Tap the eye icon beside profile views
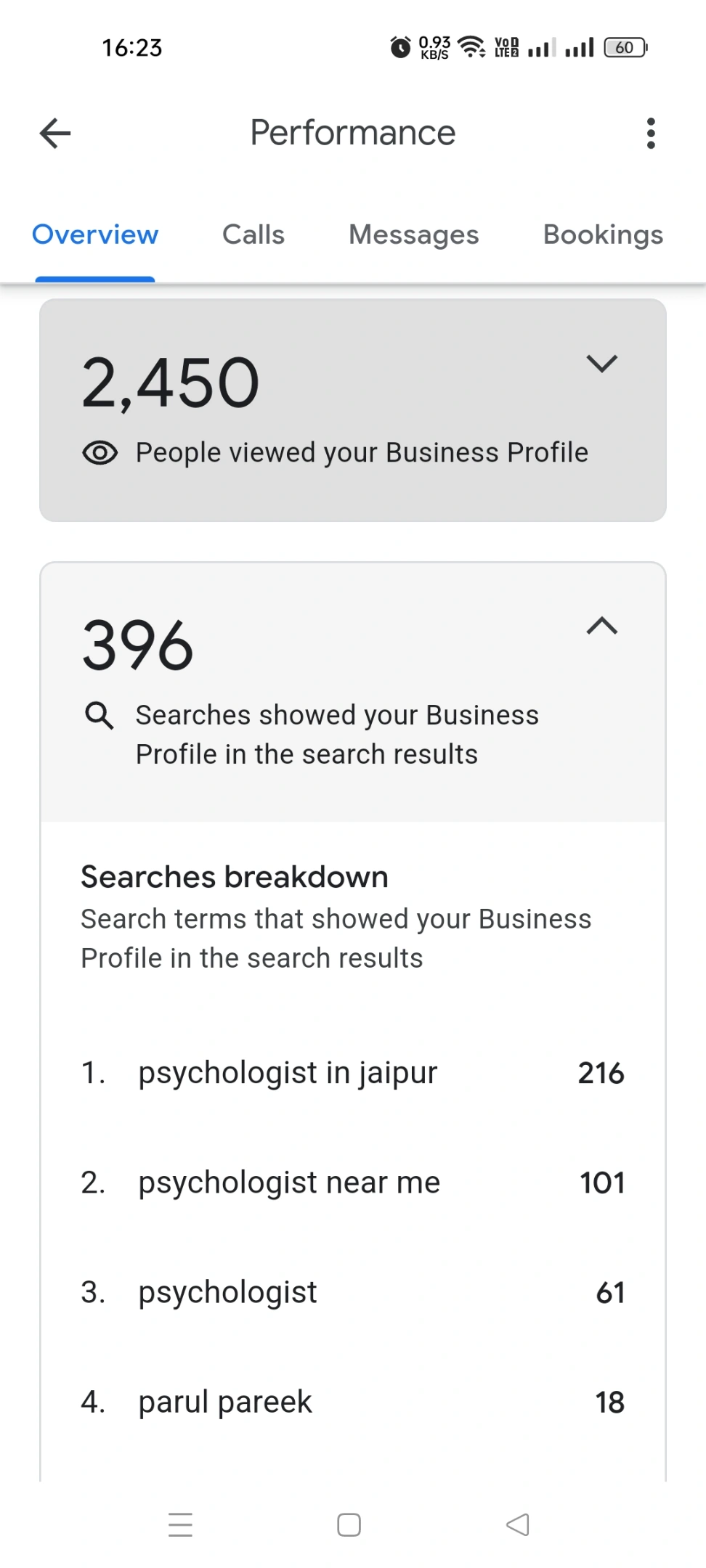Viewport: 706px width, 1568px height. tap(100, 453)
